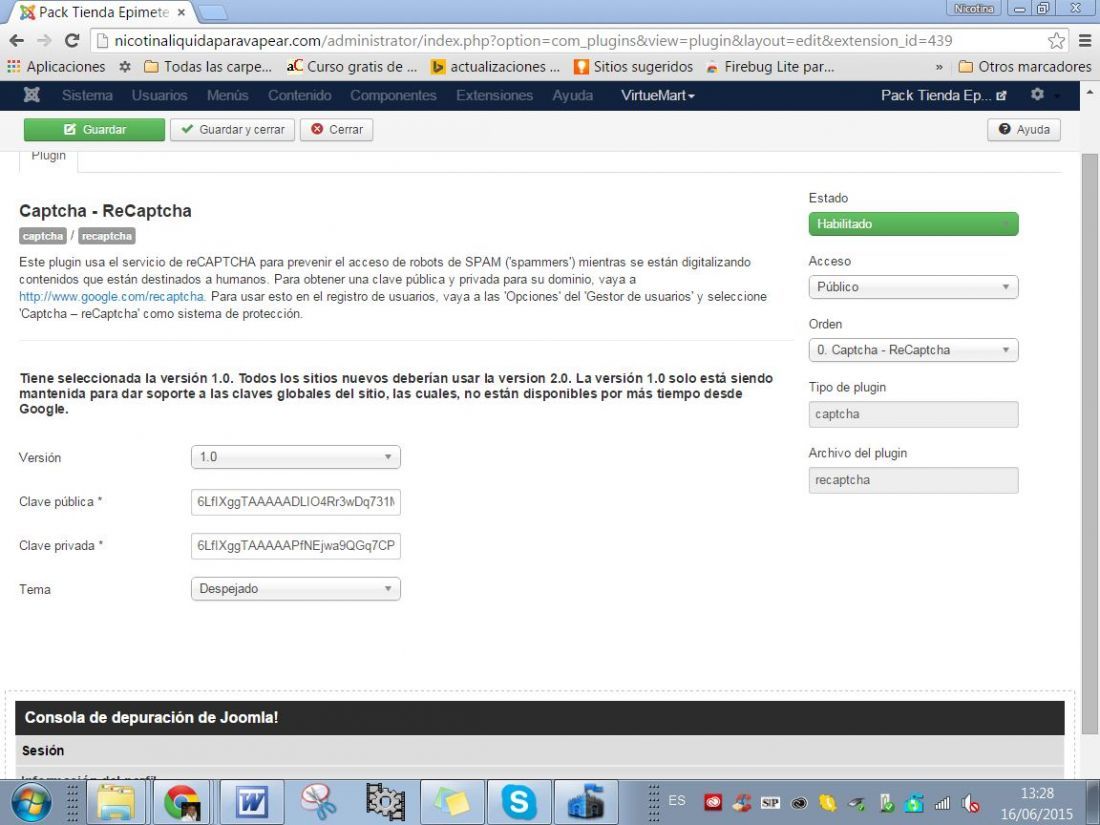This screenshot has width=1100, height=825.
Task: Reload the page with refresh icon
Action: (x=72, y=41)
